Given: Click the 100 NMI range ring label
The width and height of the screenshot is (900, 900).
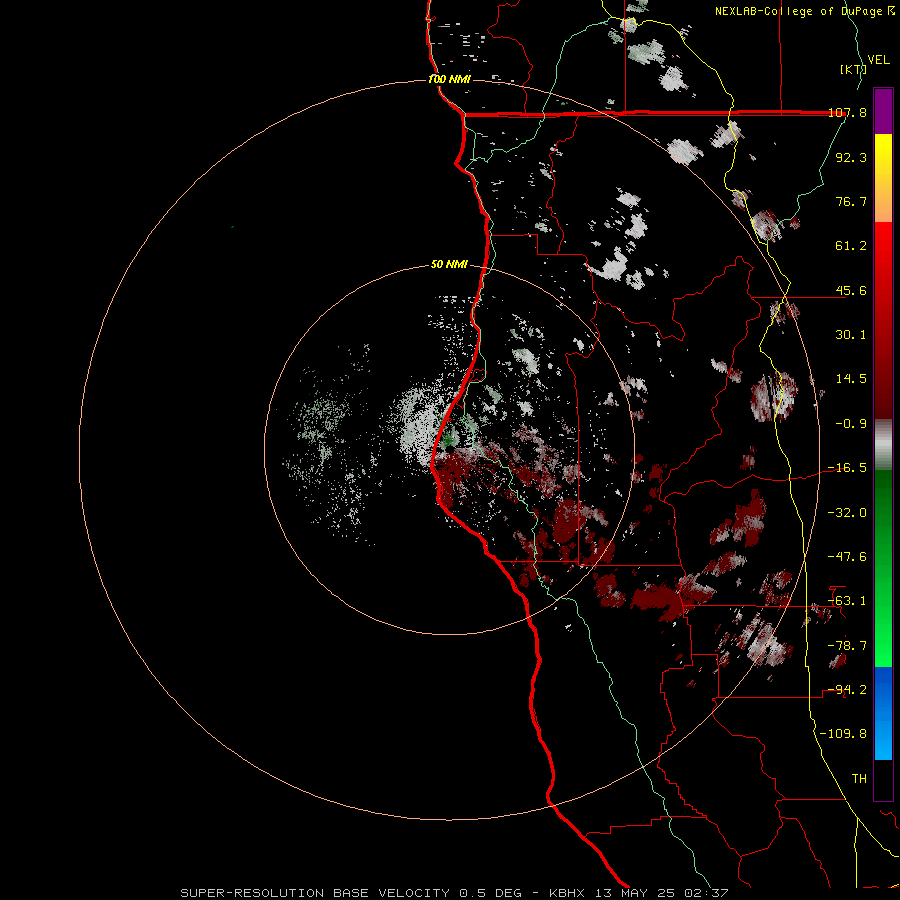Looking at the screenshot, I should (x=449, y=79).
